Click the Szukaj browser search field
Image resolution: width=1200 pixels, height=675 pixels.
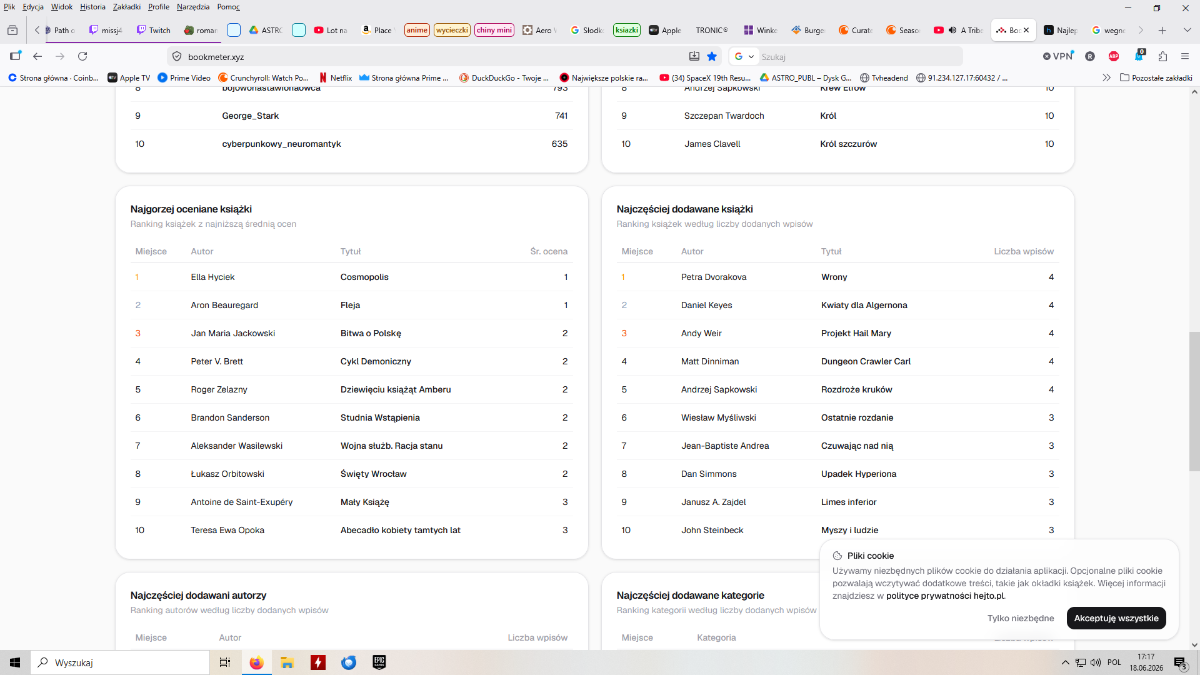point(845,56)
